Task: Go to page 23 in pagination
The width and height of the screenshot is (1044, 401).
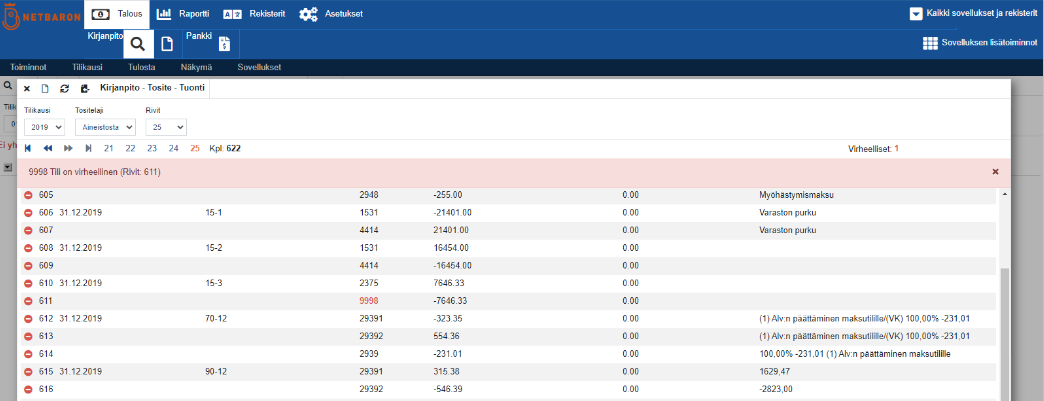Action: click(152, 148)
